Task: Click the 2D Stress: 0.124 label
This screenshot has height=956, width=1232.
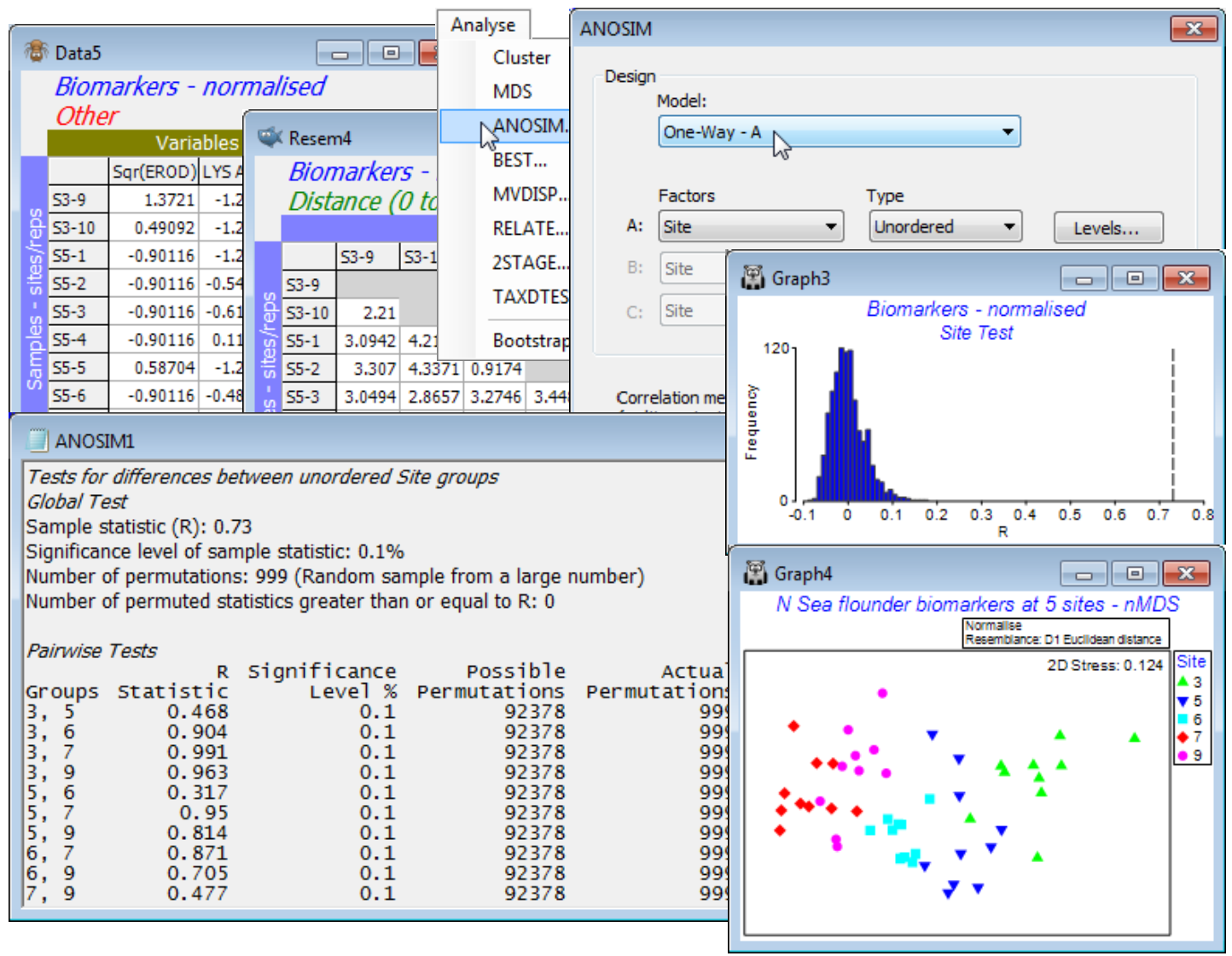Action: [1105, 665]
